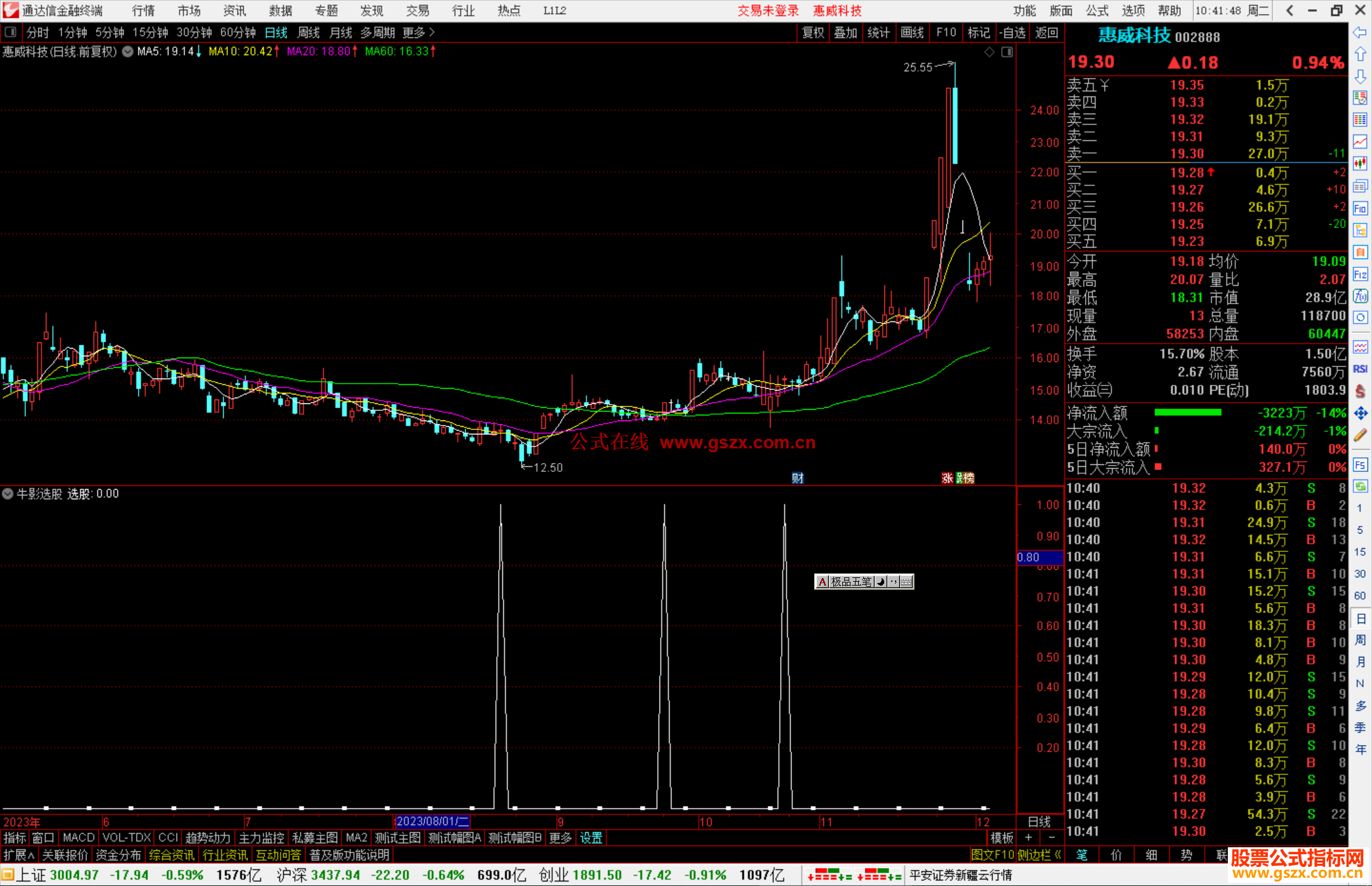The width and height of the screenshot is (1372, 886).
Task: Click the back arrow sidebar icon
Action: tap(1360, 32)
